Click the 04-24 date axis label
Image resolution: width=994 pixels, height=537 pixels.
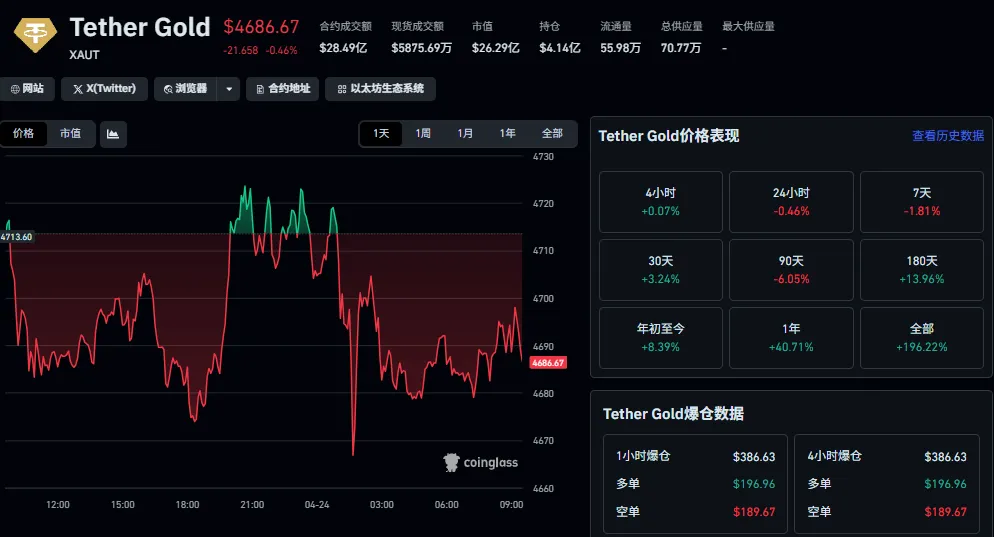(317, 505)
